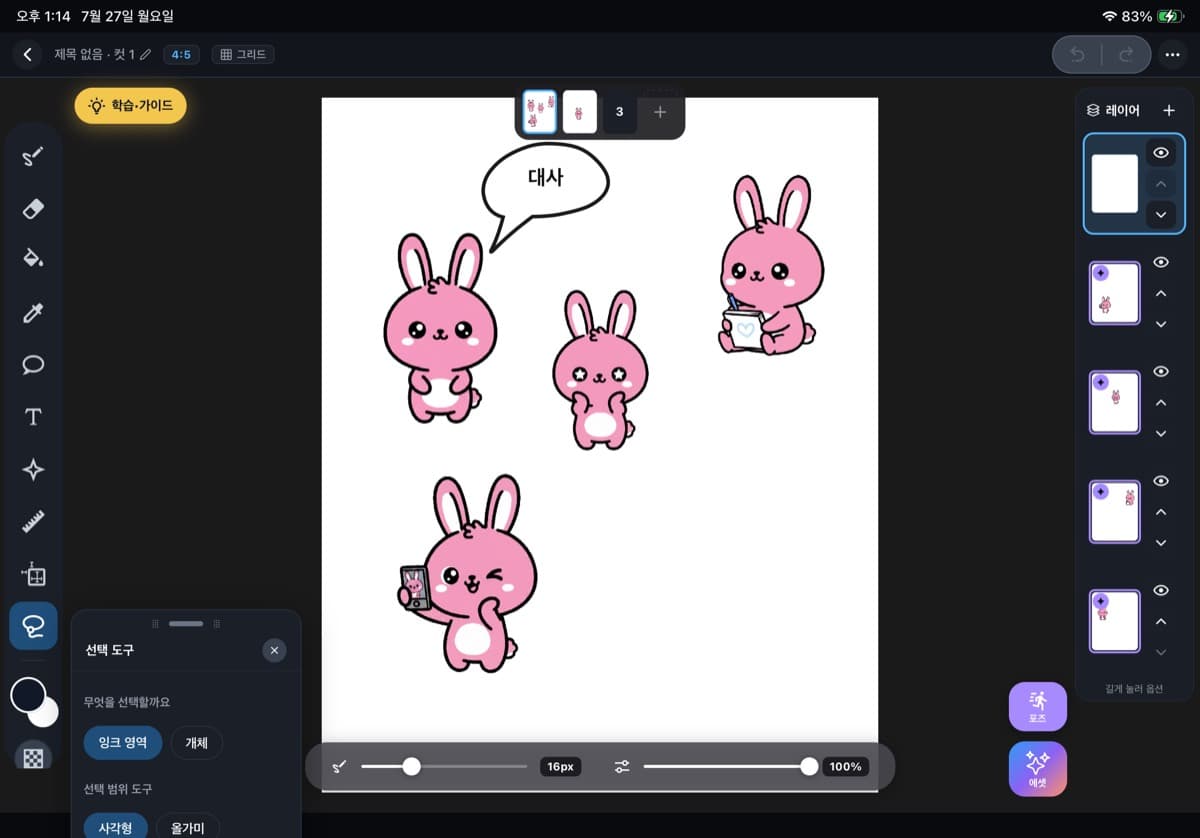Select the text tool
Screen dimensions: 1200x838
(x=33, y=417)
